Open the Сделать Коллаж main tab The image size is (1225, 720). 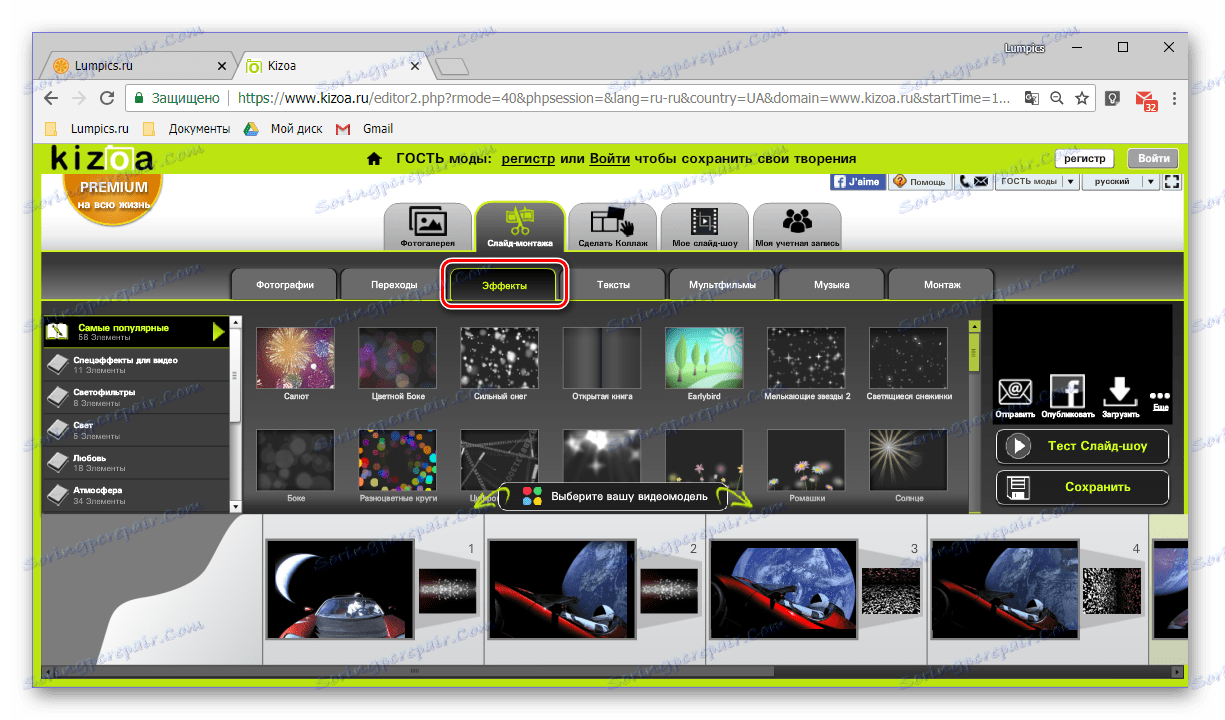click(x=612, y=226)
